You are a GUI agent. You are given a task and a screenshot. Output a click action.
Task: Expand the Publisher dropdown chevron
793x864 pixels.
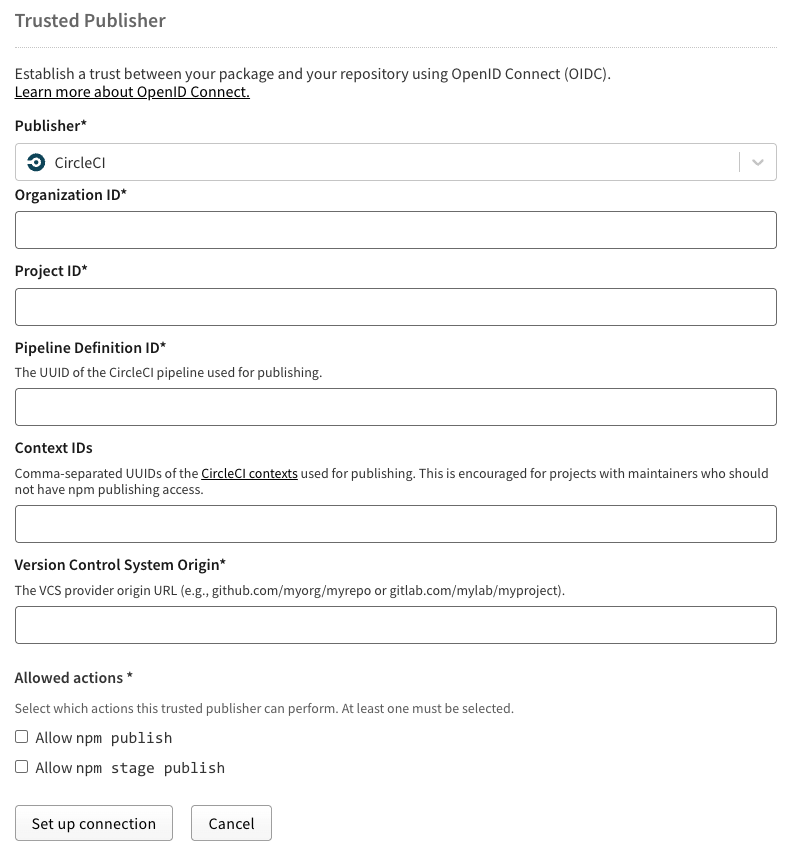coord(758,163)
